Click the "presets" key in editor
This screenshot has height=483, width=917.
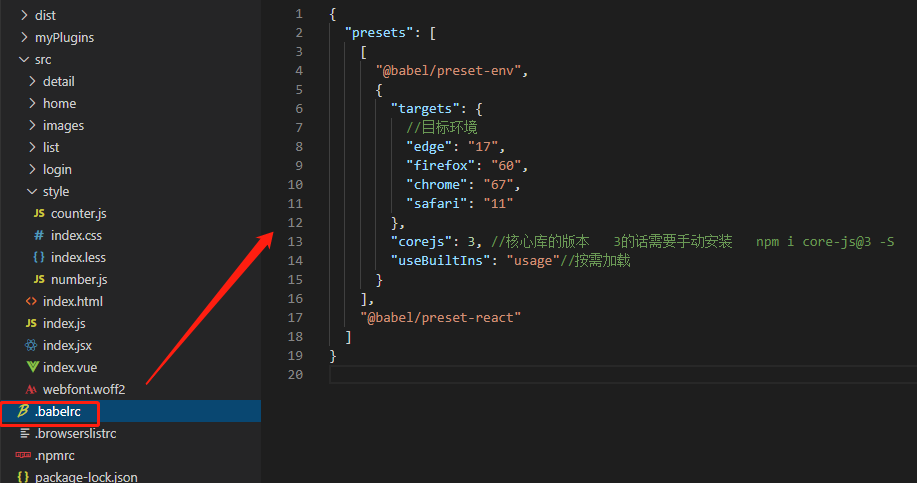click(x=379, y=33)
